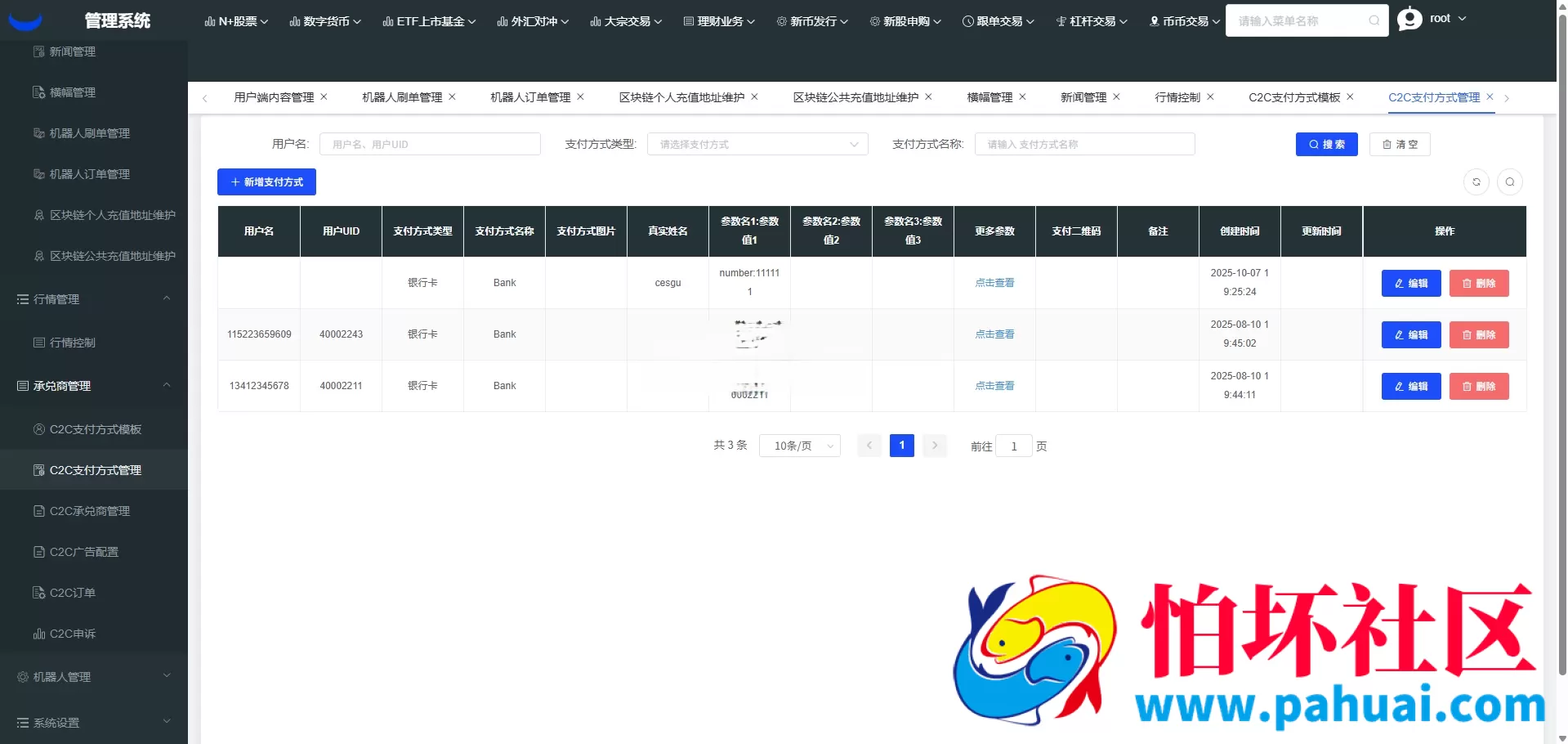The height and width of the screenshot is (744, 1568).
Task: Close the C2C支付方式模板 tab
Action: [x=1350, y=96]
